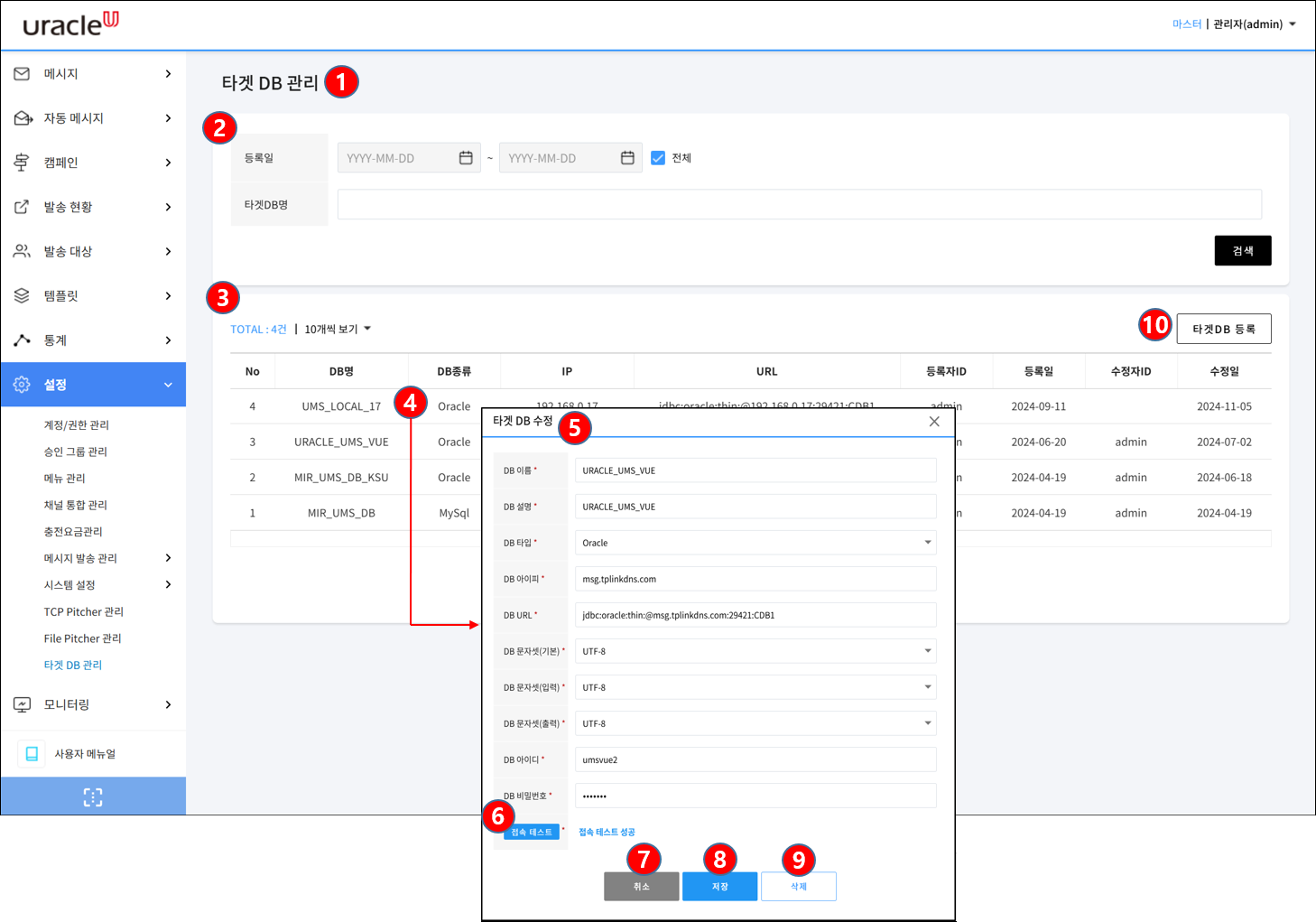Image resolution: width=1316 pixels, height=922 pixels.
Task: Click the 모니터링 monitor icon
Action: click(x=22, y=704)
